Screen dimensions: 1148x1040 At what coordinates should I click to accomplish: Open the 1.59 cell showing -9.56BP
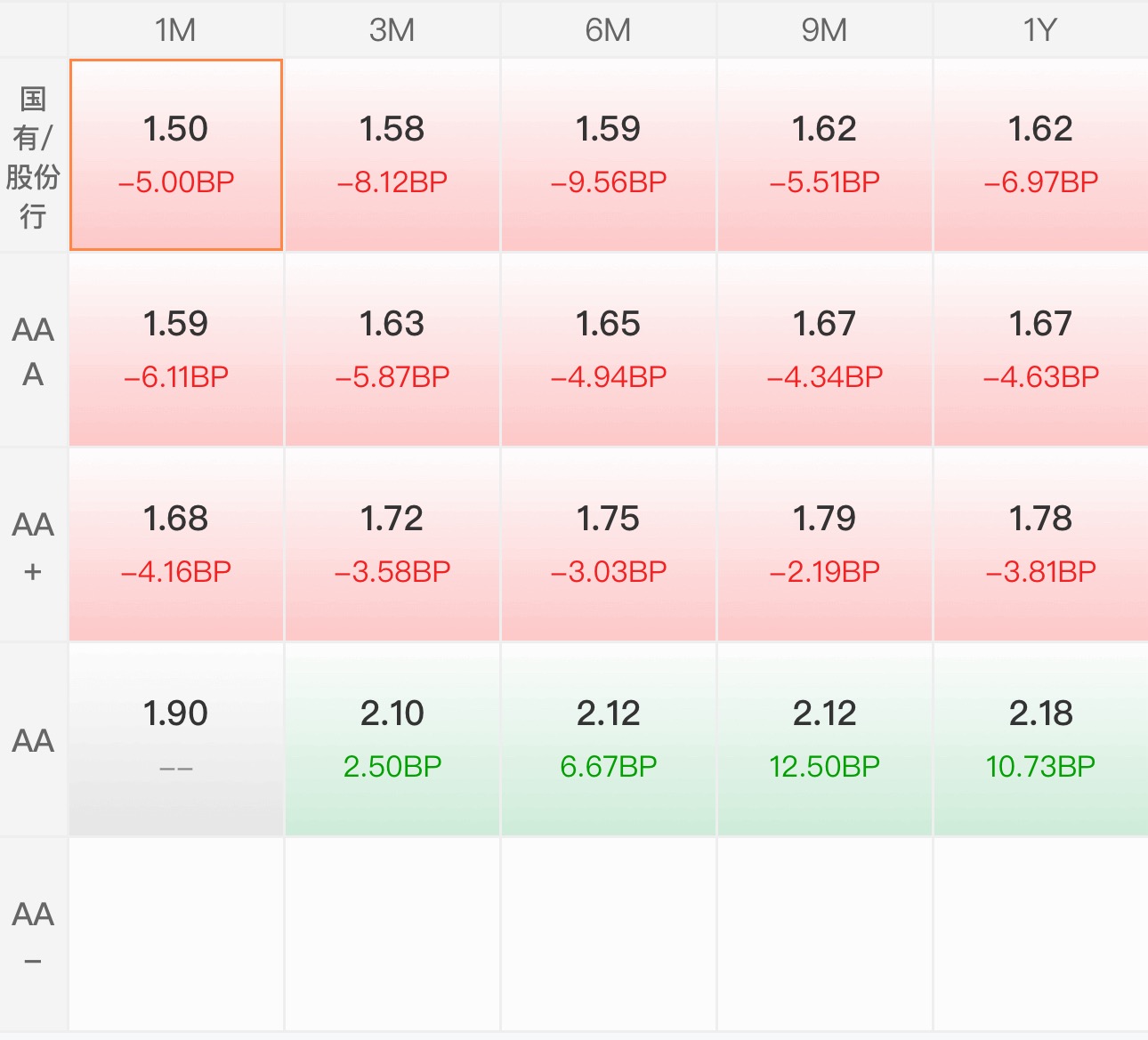609,155
